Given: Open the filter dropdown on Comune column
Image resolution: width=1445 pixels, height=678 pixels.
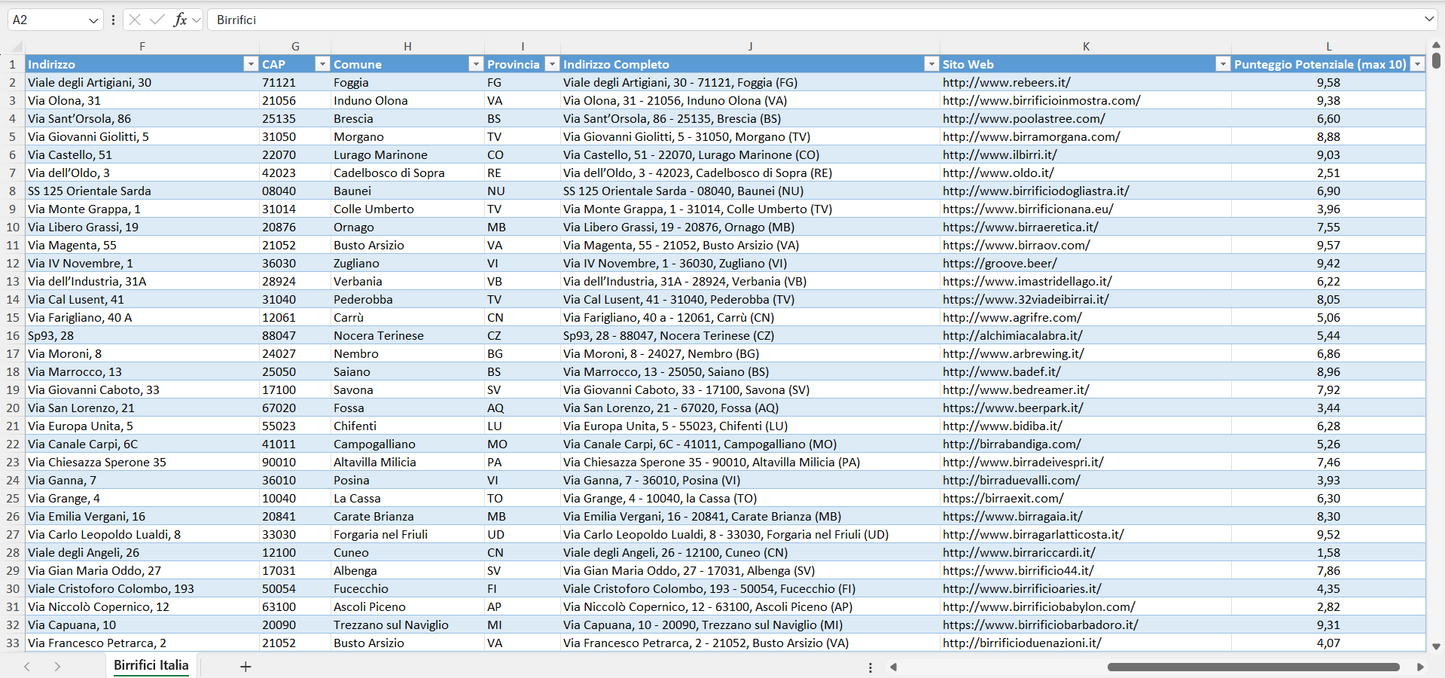Looking at the screenshot, I should point(475,63).
